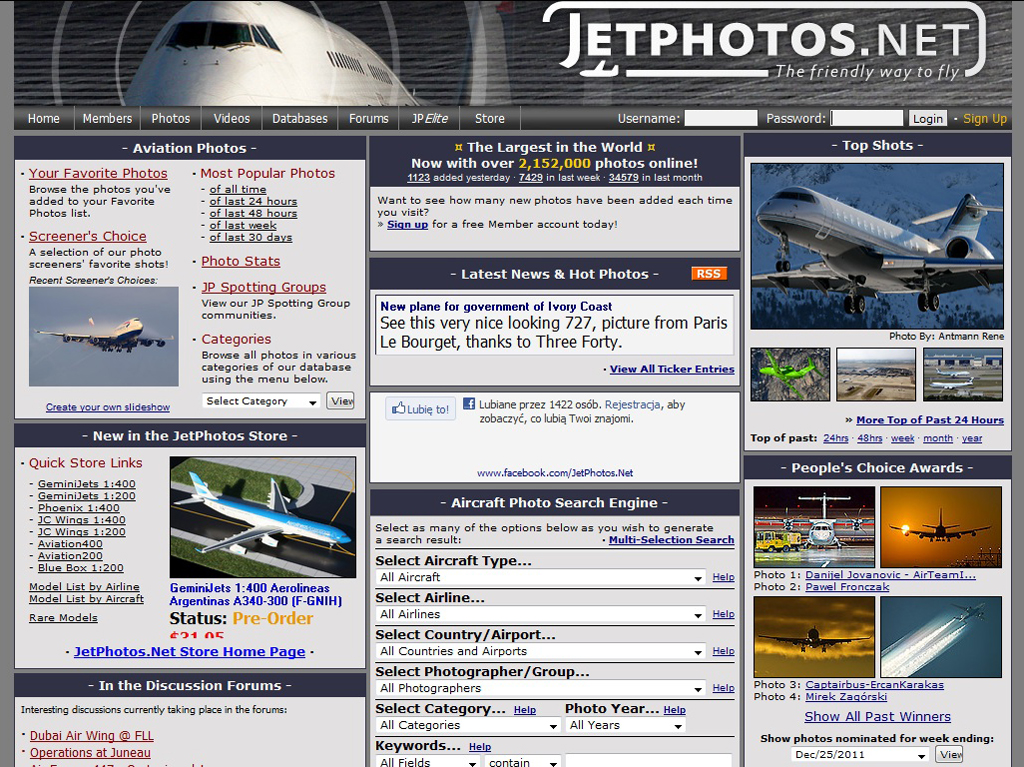This screenshot has width=1024, height=767.
Task: Click the Password input field
Action: tap(867, 118)
